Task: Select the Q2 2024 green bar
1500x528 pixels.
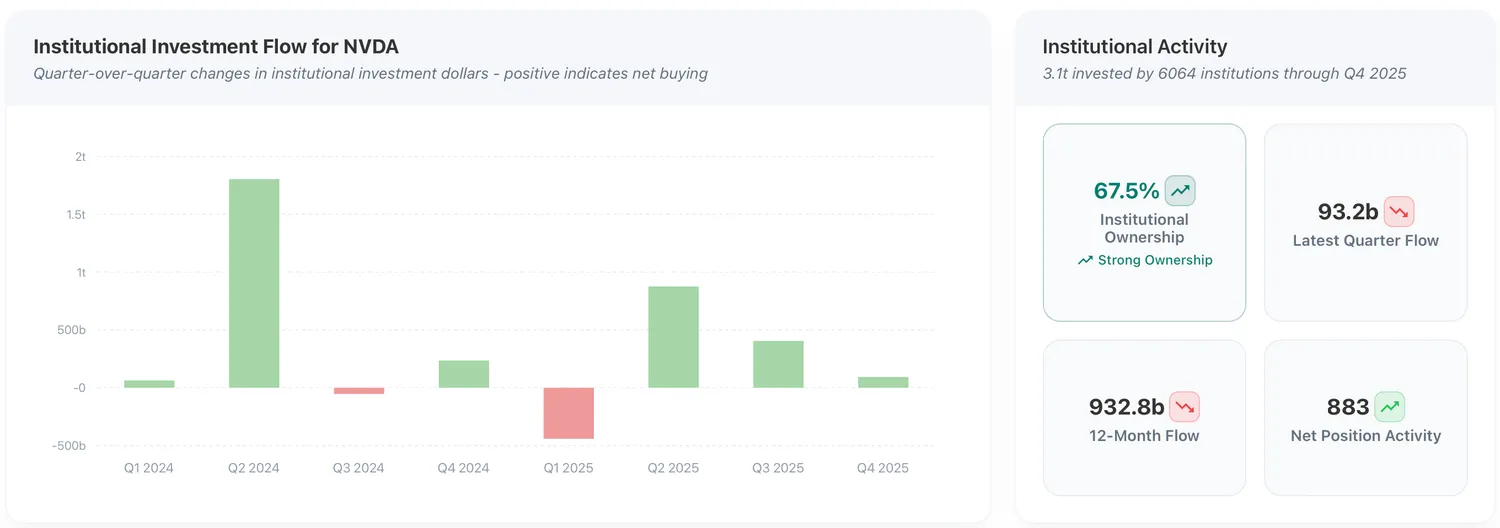Action: click(254, 283)
